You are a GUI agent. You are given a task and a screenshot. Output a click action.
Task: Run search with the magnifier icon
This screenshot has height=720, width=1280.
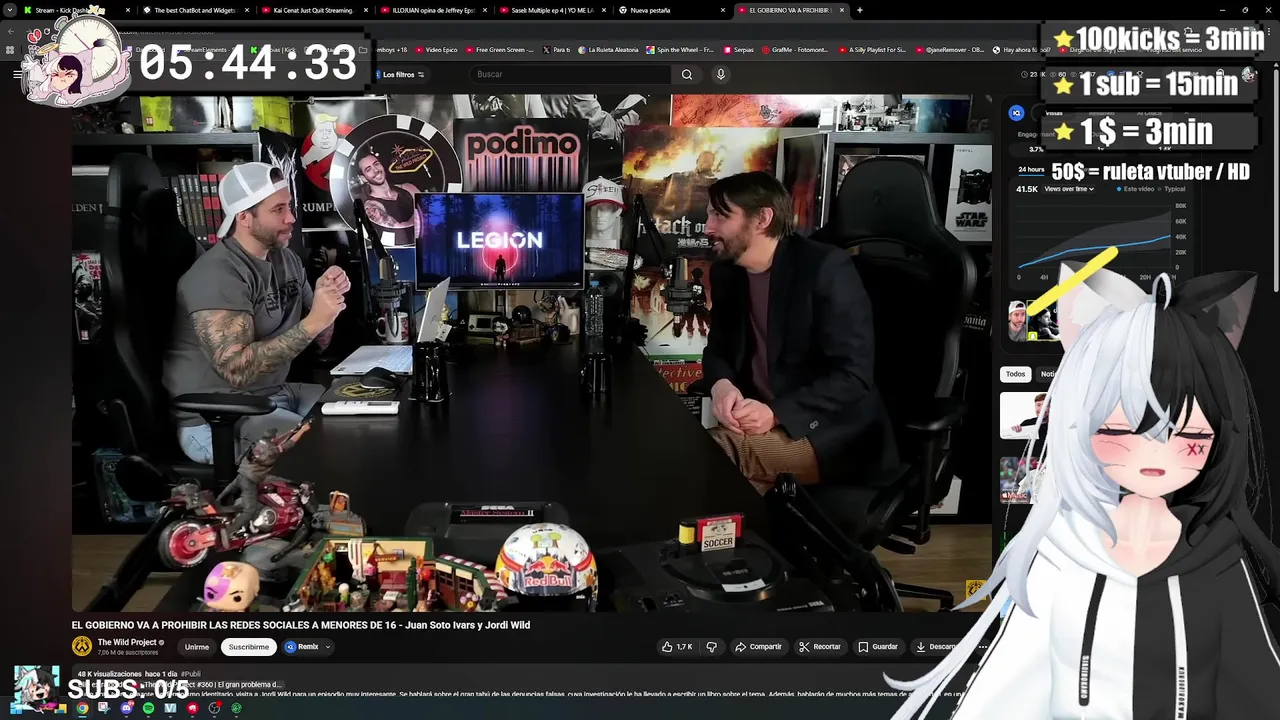pos(687,74)
